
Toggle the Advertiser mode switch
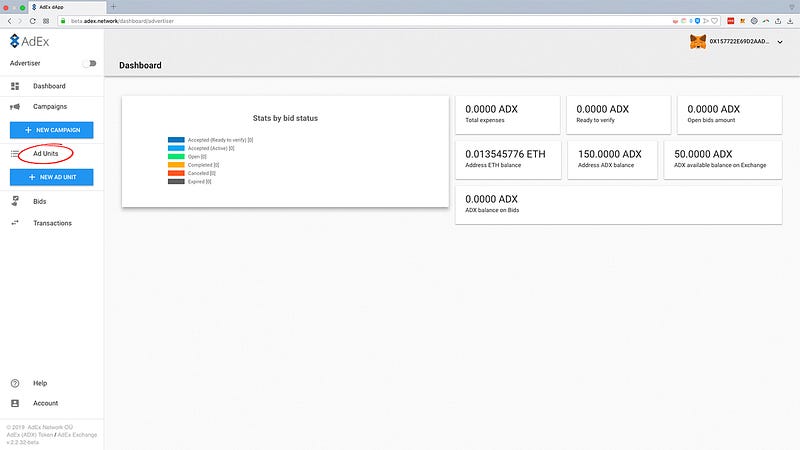[x=90, y=63]
